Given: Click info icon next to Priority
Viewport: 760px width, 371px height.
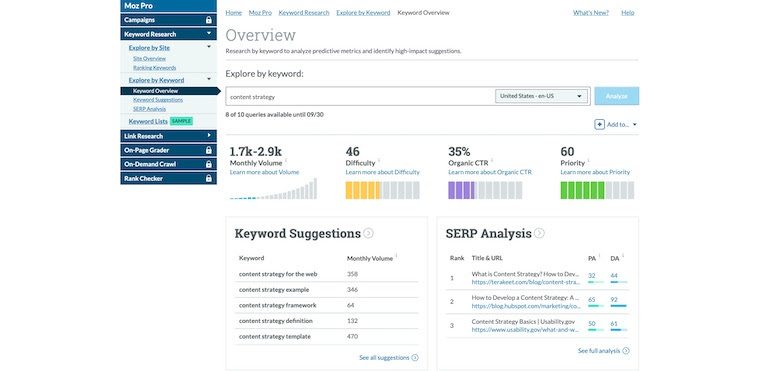Looking at the screenshot, I should (x=588, y=161).
